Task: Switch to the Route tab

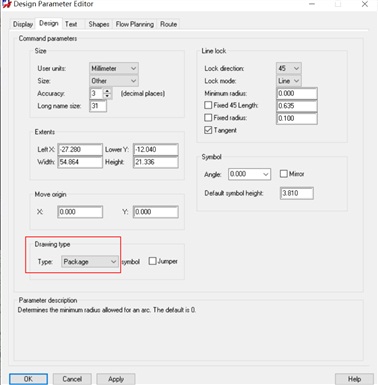Action: coord(168,24)
